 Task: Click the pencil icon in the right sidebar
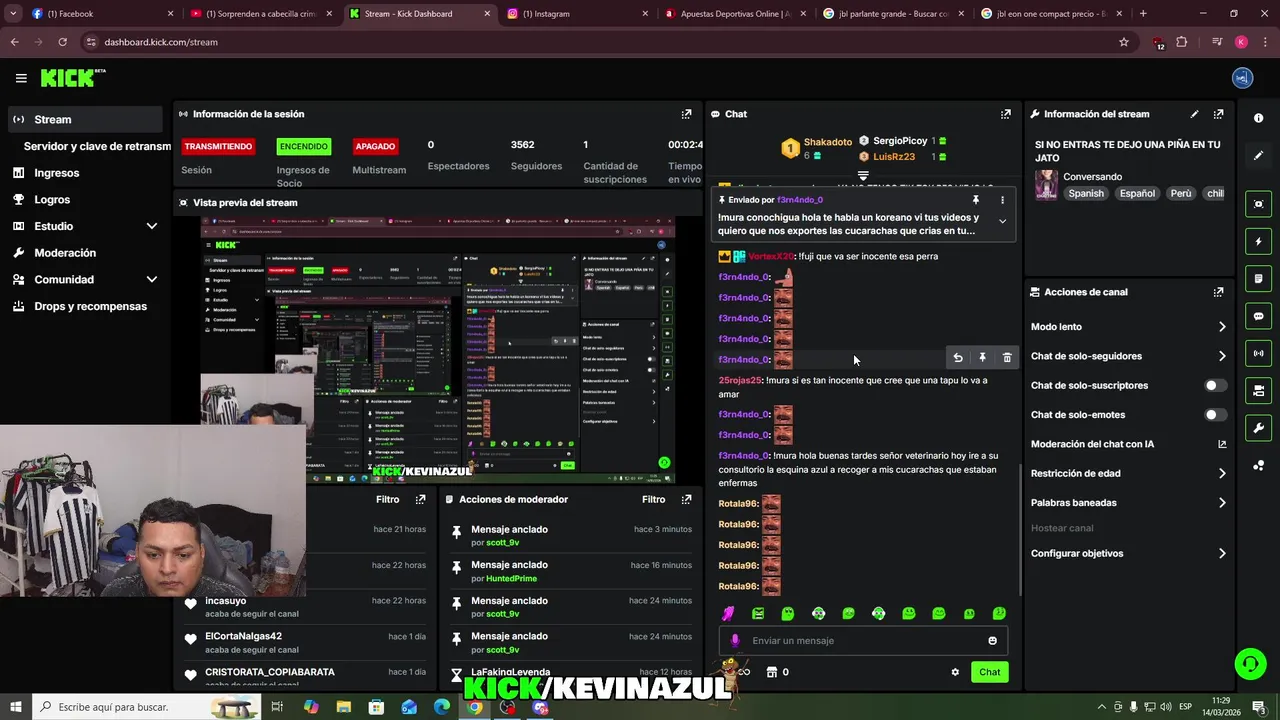1258,155
